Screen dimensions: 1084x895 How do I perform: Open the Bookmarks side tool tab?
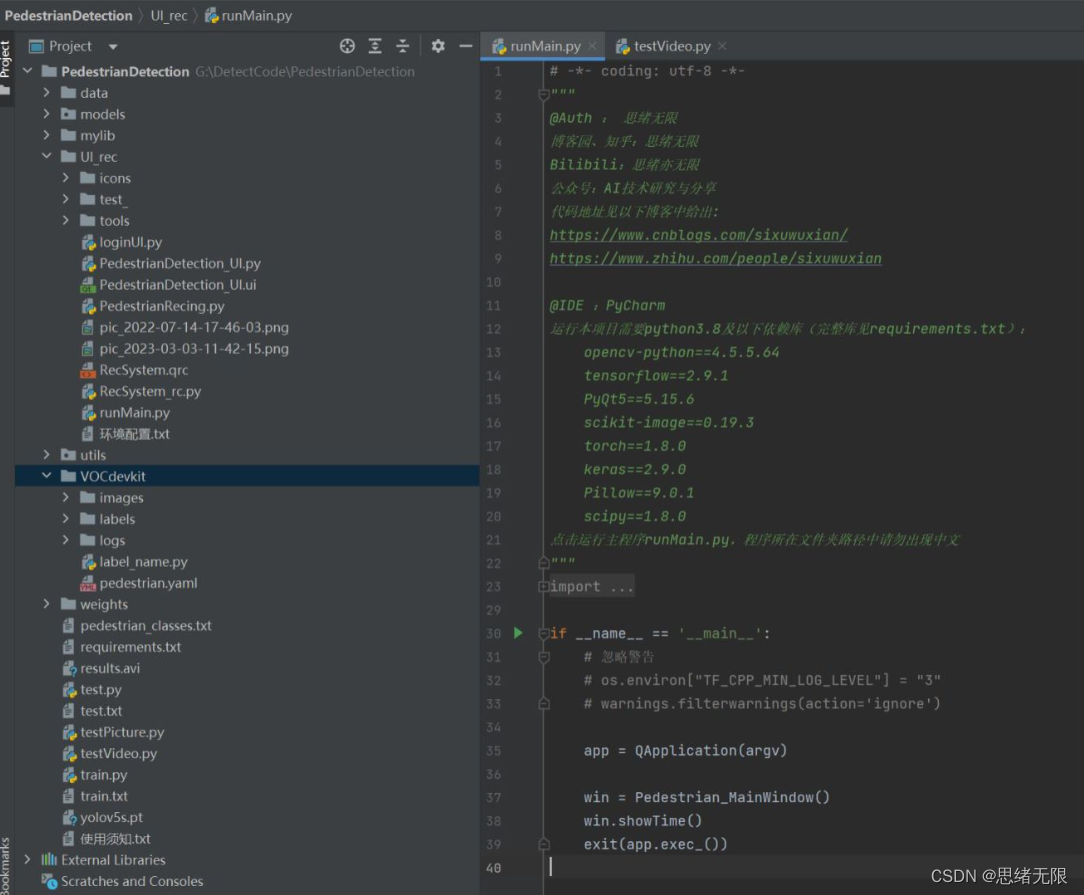tap(6, 865)
